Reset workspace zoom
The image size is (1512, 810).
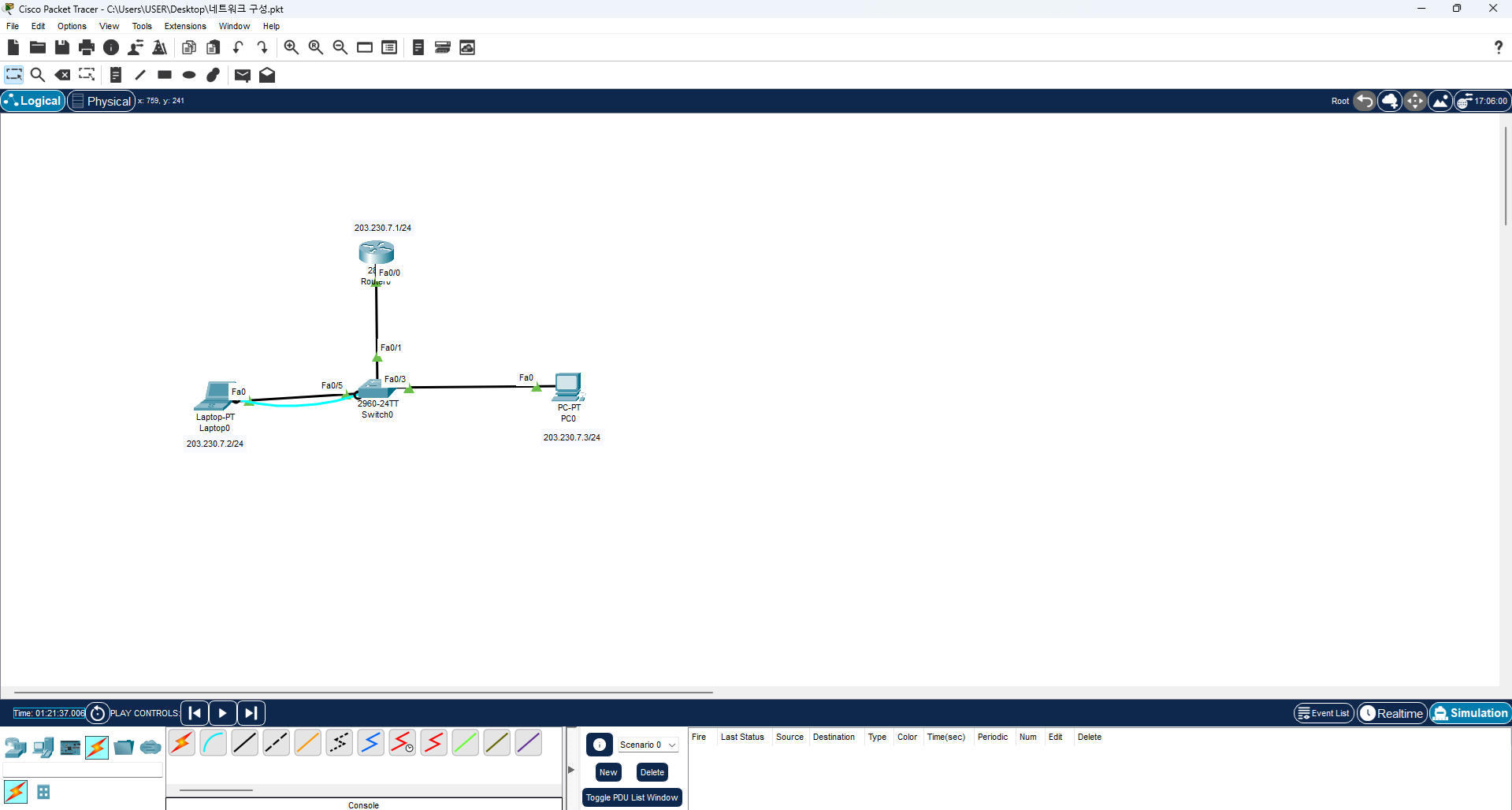pos(315,47)
